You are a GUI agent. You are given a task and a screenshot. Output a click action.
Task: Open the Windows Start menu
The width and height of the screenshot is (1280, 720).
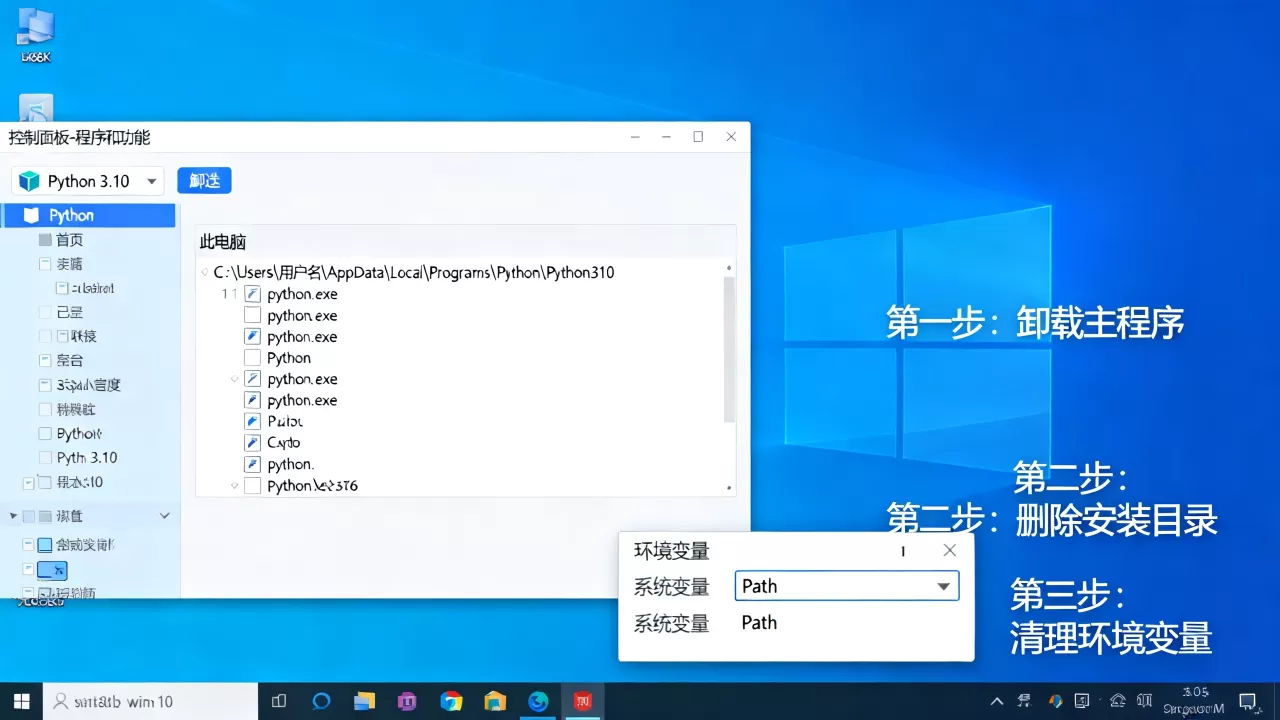point(21,701)
